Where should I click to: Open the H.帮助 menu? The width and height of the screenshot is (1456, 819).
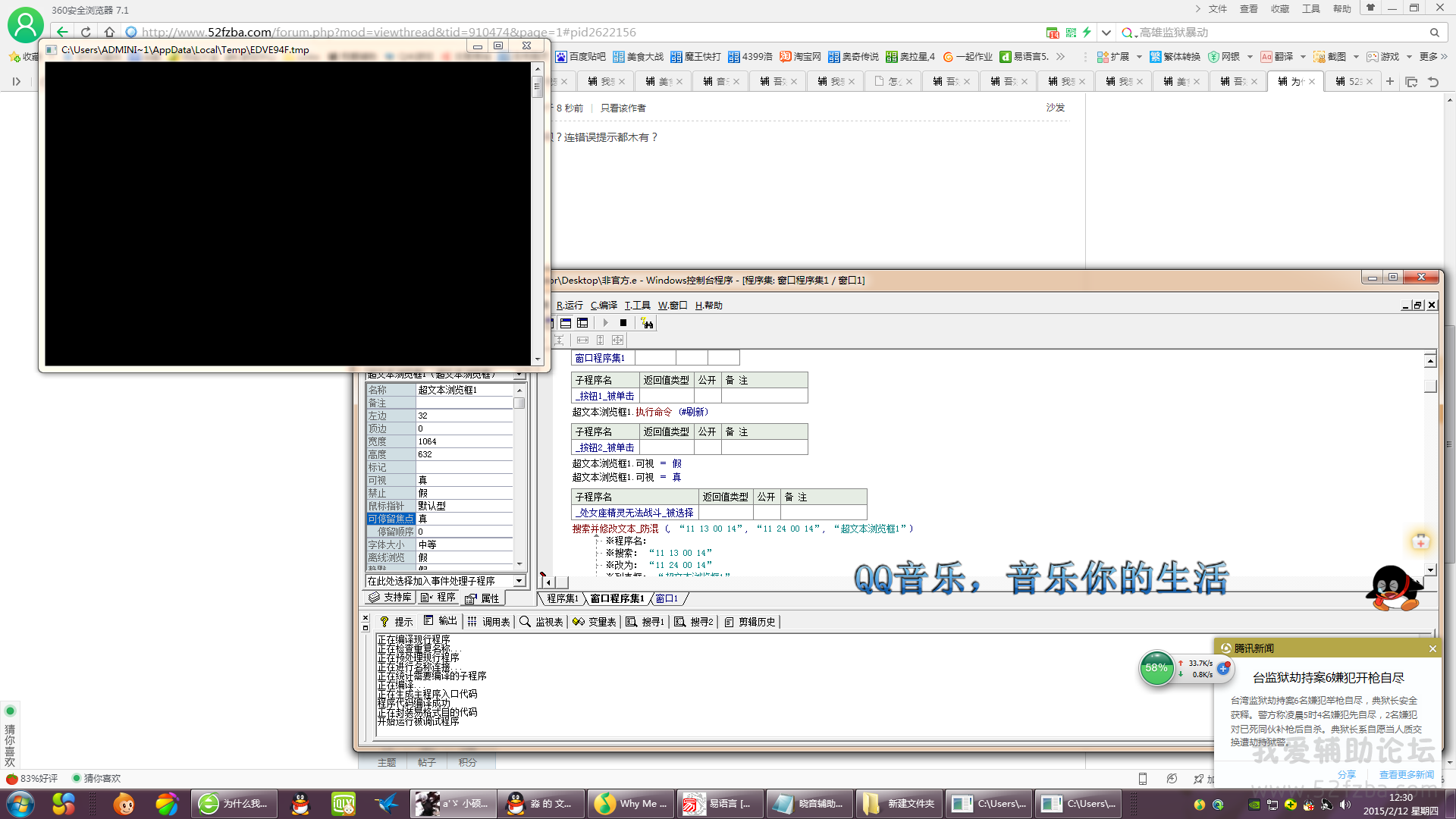708,306
